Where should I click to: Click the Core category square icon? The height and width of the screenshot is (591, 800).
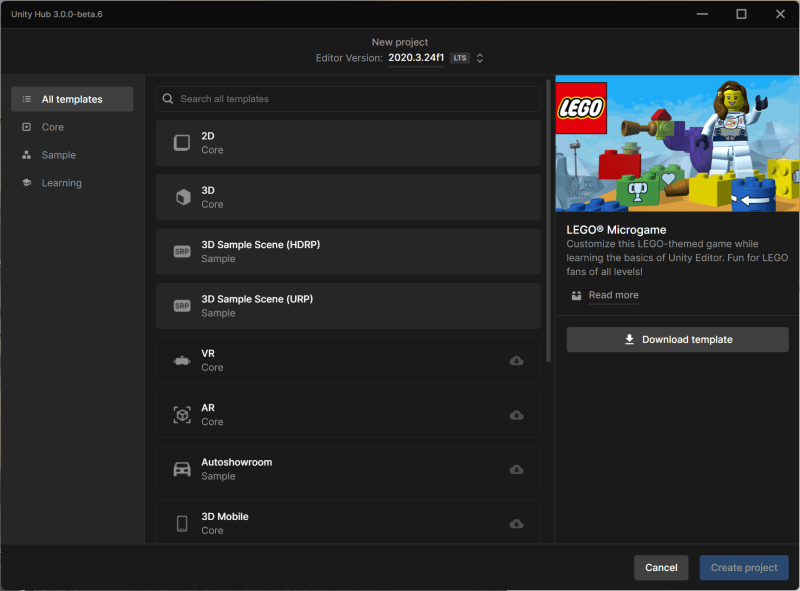[27, 127]
